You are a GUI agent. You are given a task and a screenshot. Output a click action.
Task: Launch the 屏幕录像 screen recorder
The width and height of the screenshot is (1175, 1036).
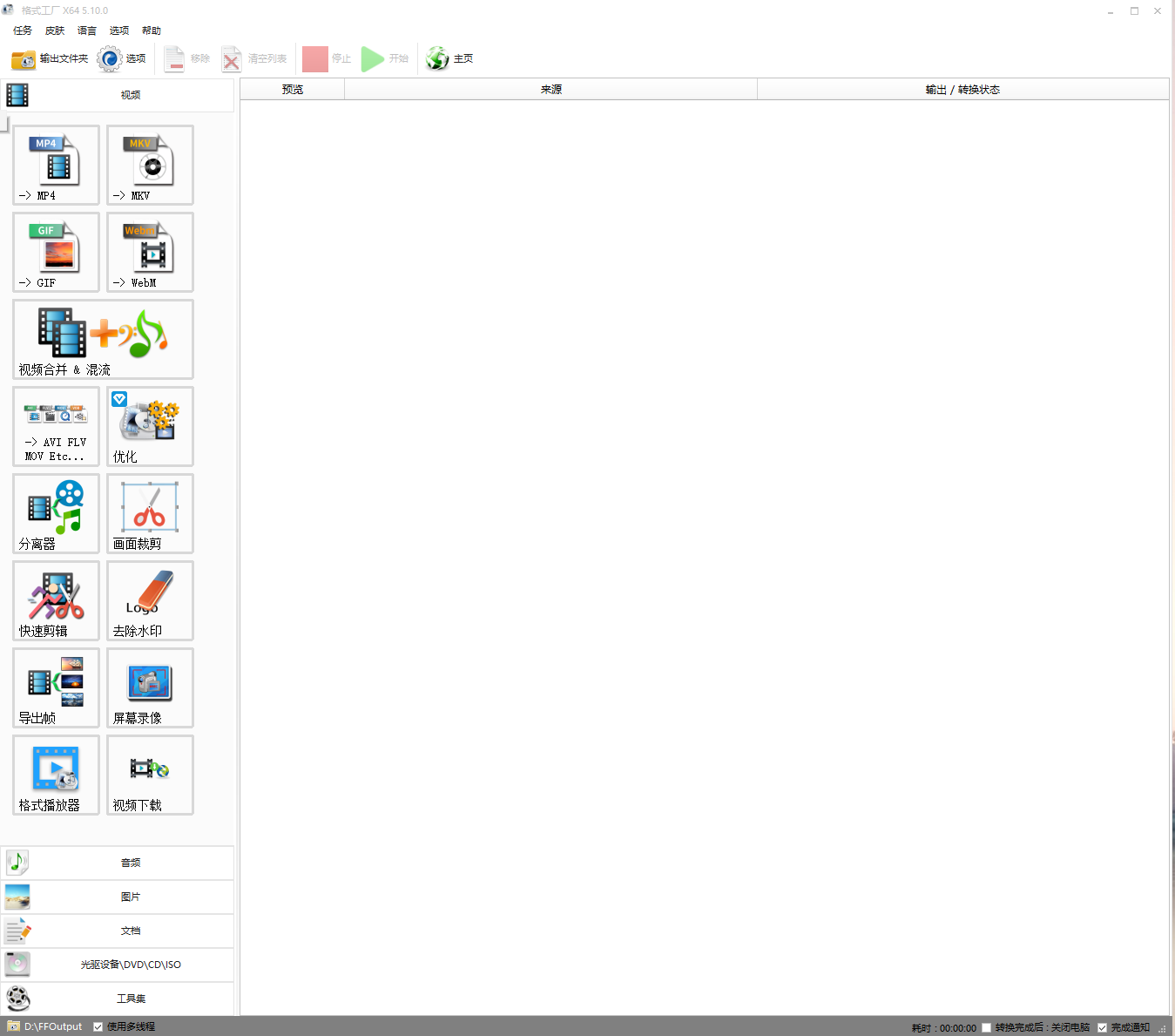click(150, 687)
